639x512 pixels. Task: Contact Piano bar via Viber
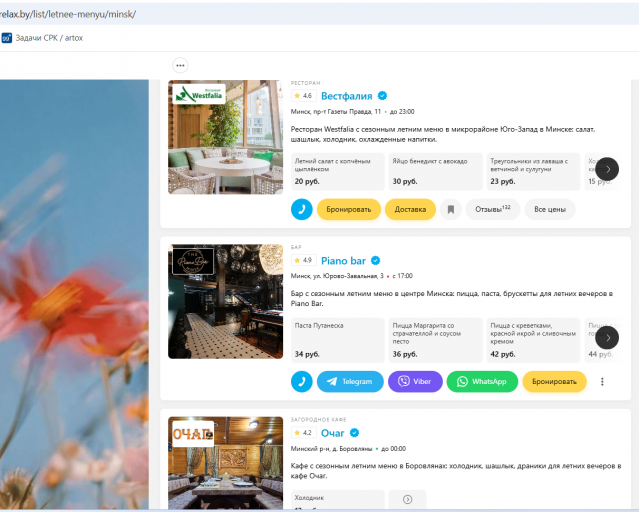point(415,382)
